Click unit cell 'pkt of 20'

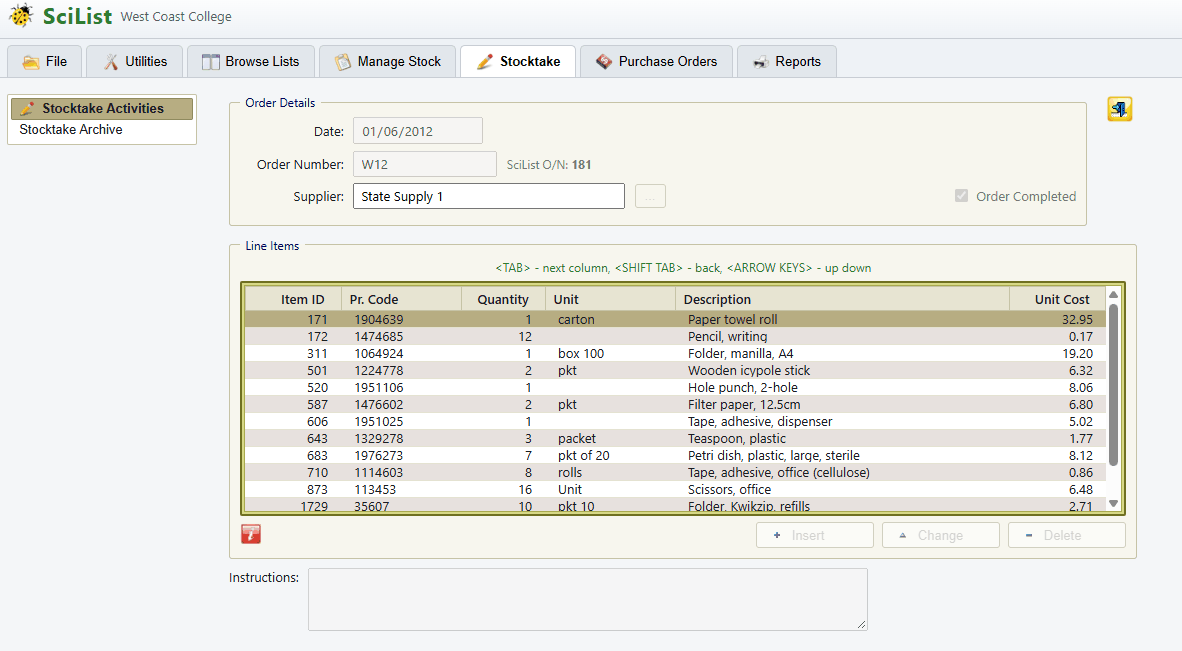[x=583, y=455]
